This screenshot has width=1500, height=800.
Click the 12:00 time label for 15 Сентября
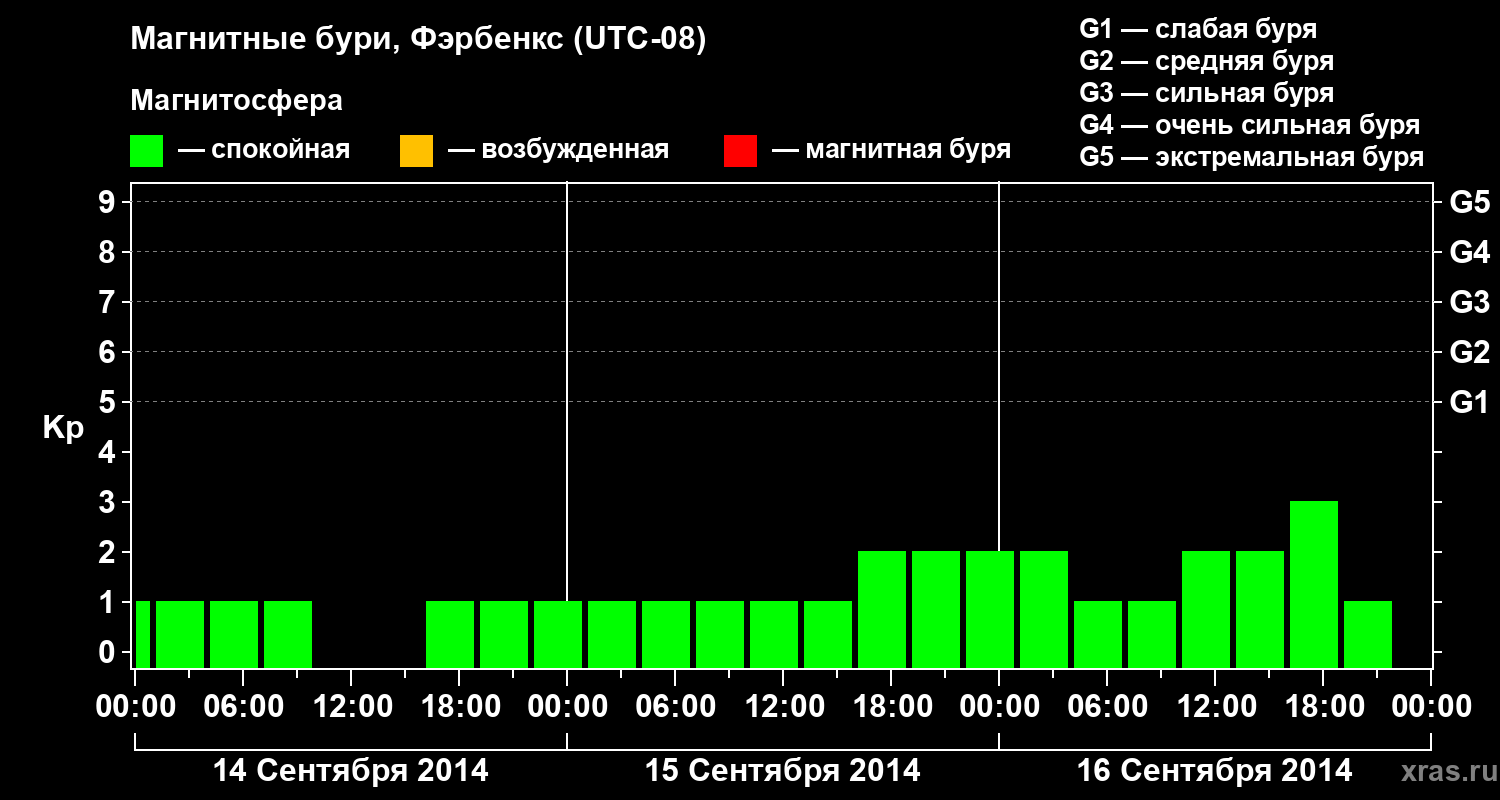tap(783, 706)
